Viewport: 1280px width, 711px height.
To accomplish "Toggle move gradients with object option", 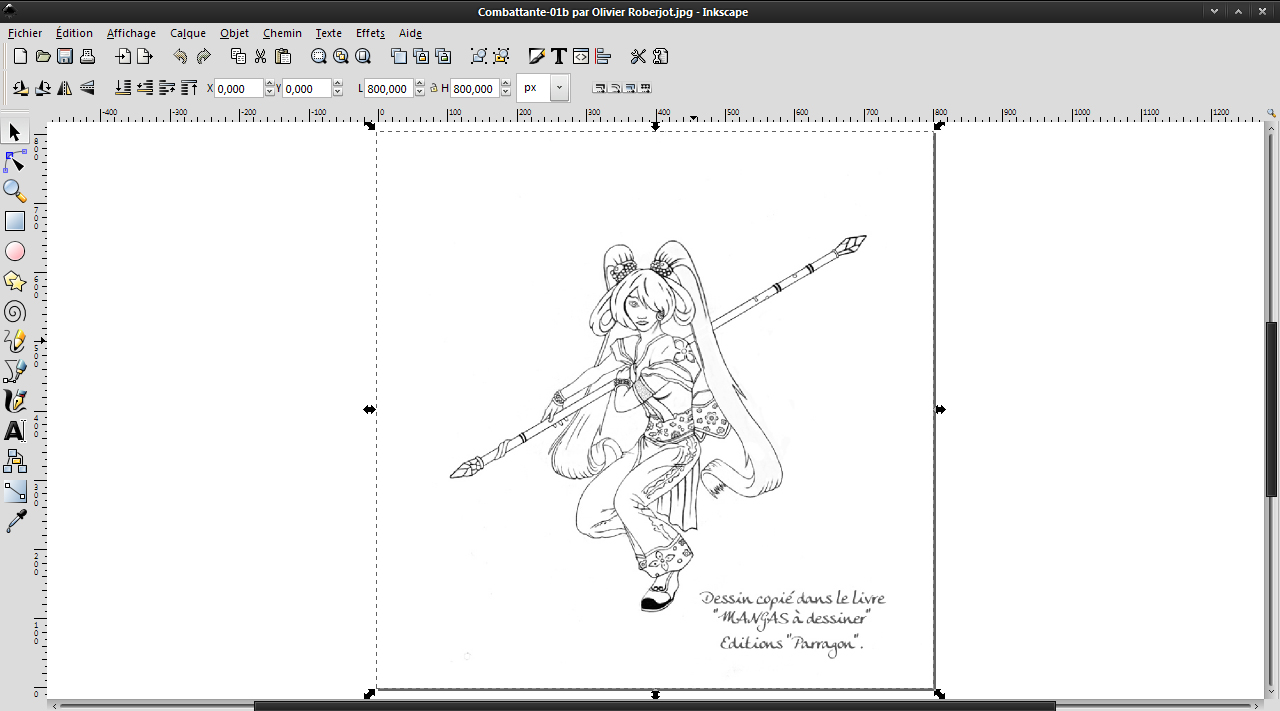I will 630,88.
